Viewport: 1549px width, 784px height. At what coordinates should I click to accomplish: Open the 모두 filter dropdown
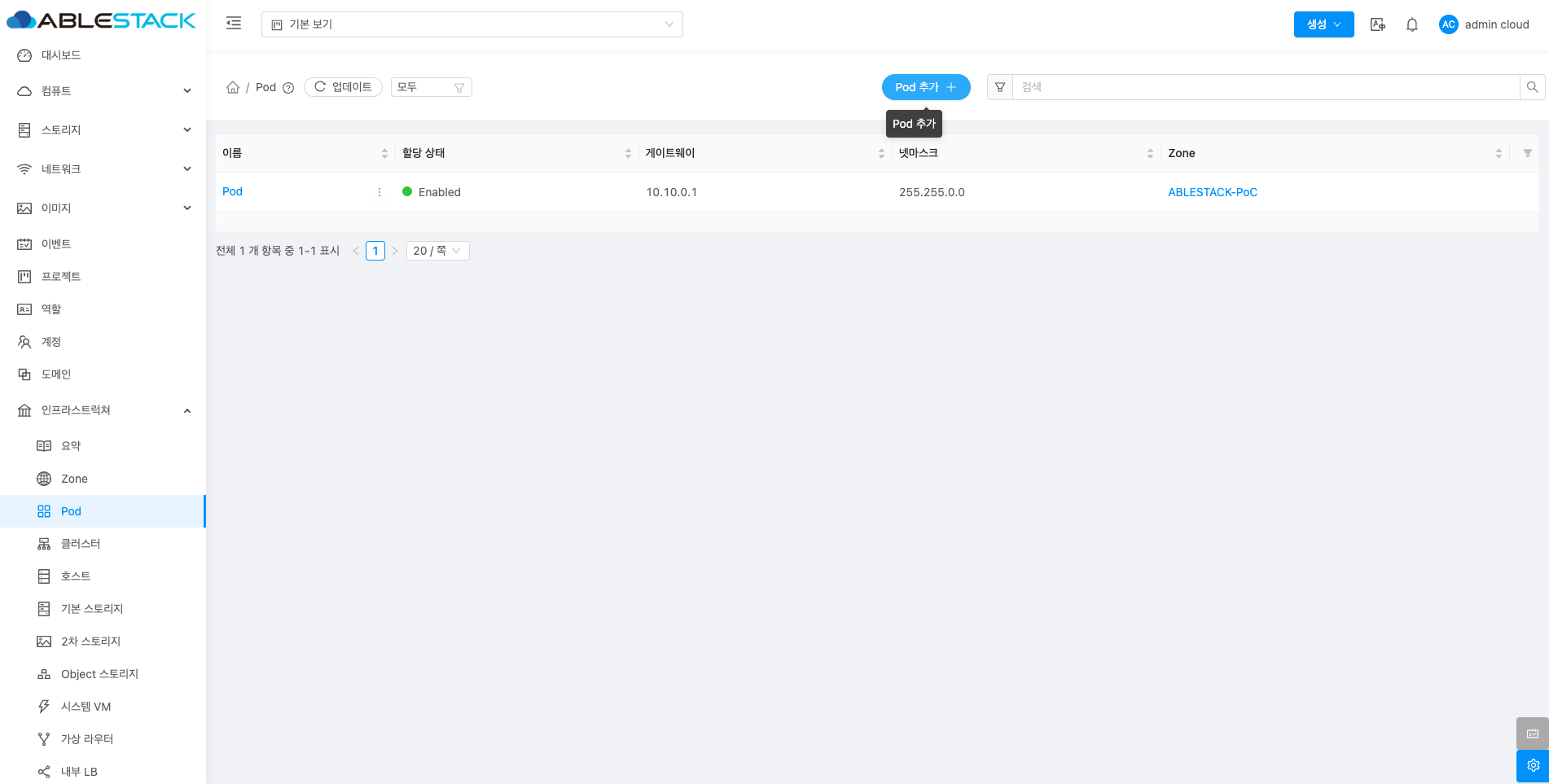(x=432, y=87)
